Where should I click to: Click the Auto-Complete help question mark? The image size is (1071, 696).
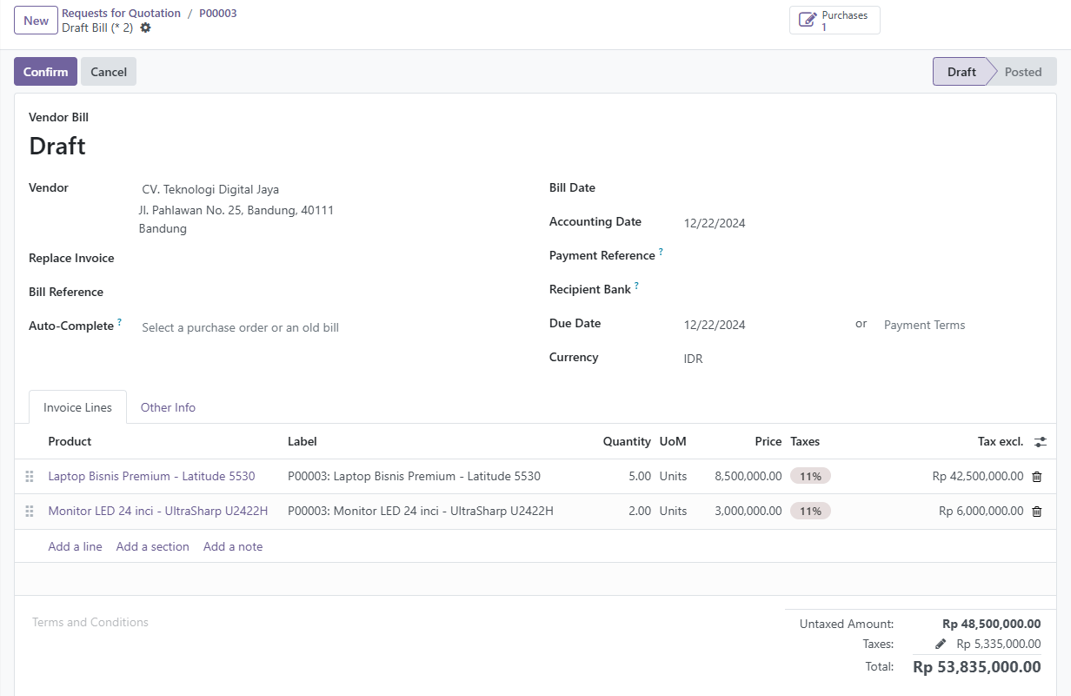(120, 322)
